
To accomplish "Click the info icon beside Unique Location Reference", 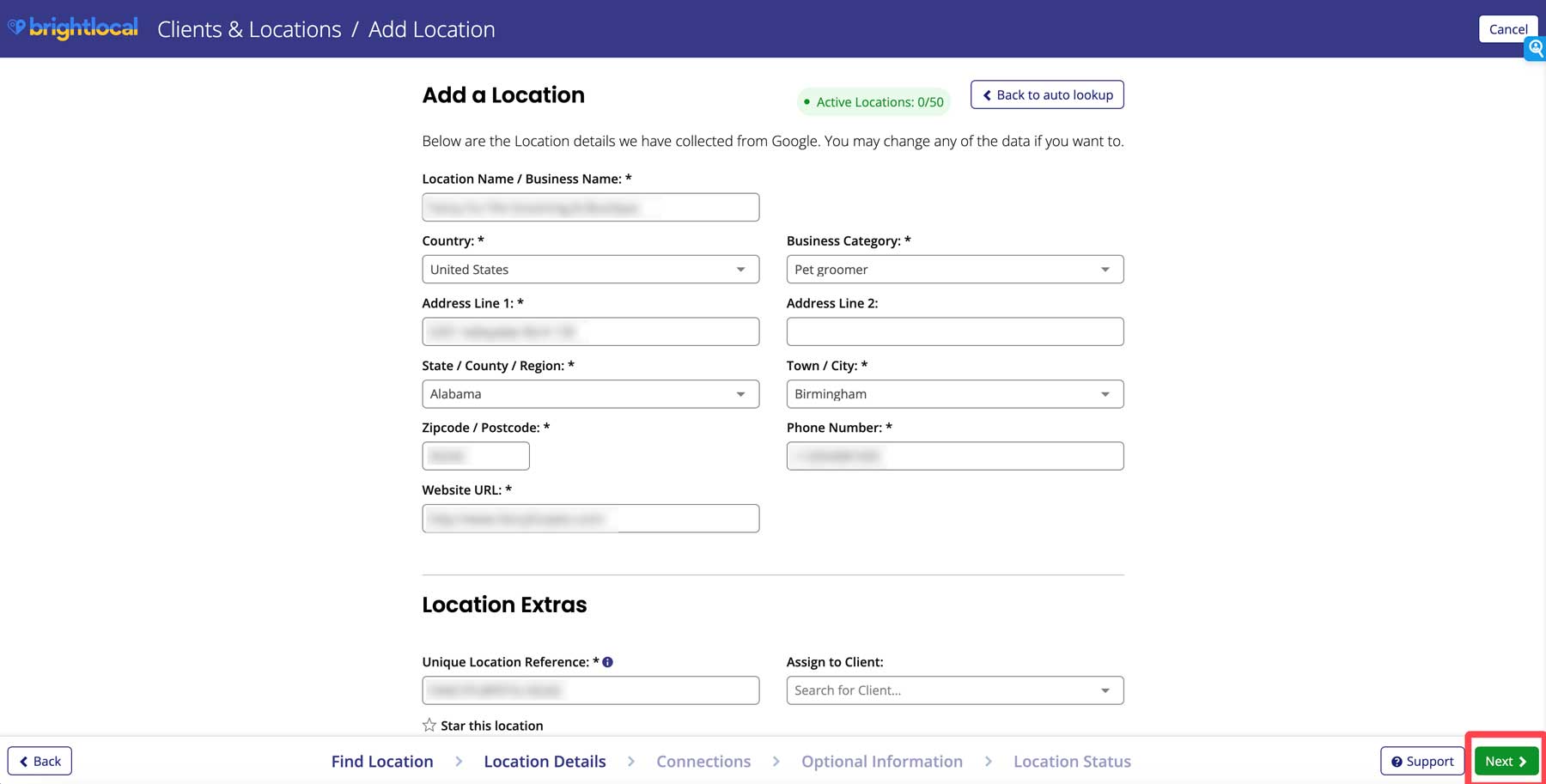I will pos(608,661).
